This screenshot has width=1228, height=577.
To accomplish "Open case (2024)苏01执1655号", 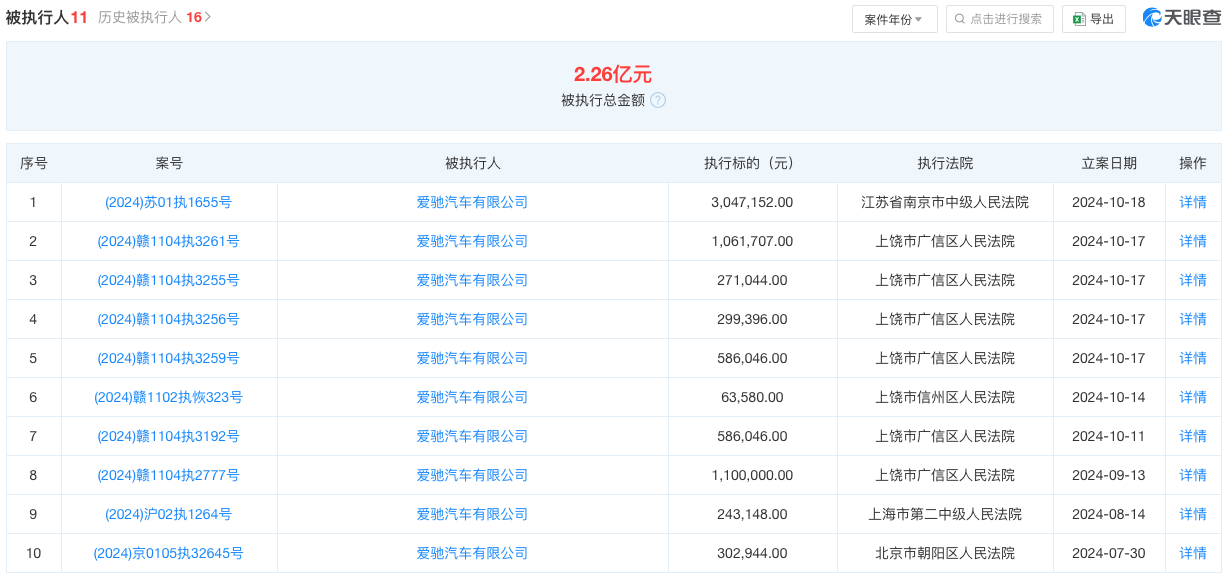I will click(168, 202).
